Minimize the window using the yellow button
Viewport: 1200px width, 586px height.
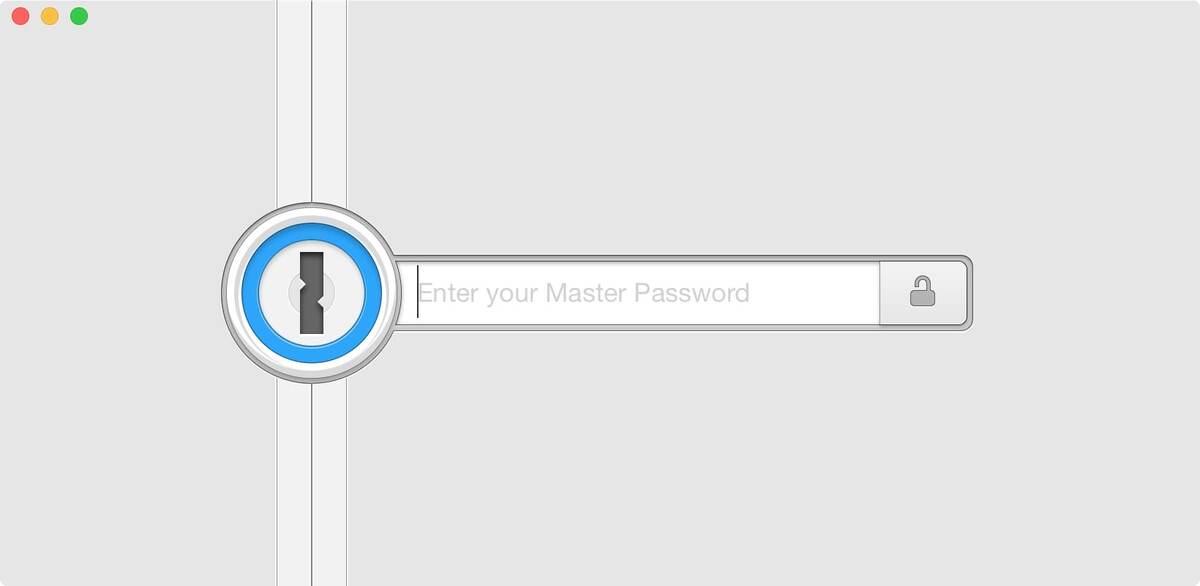click(49, 16)
